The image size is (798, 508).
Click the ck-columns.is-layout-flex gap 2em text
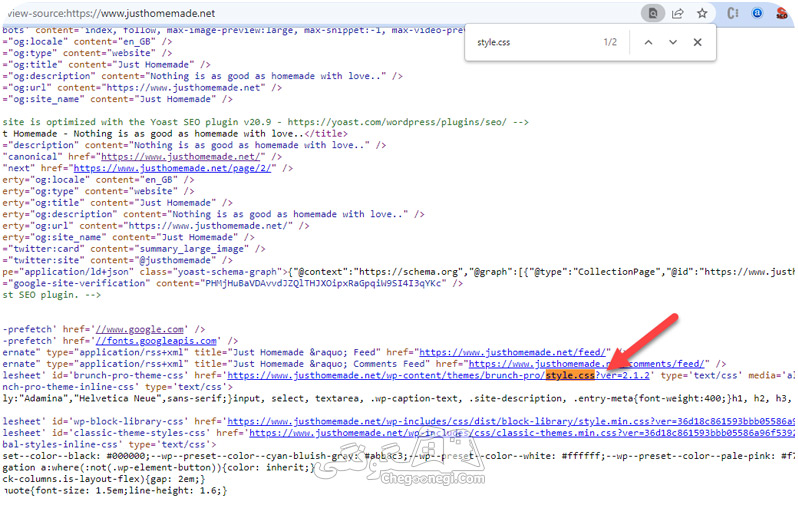[x=103, y=479]
